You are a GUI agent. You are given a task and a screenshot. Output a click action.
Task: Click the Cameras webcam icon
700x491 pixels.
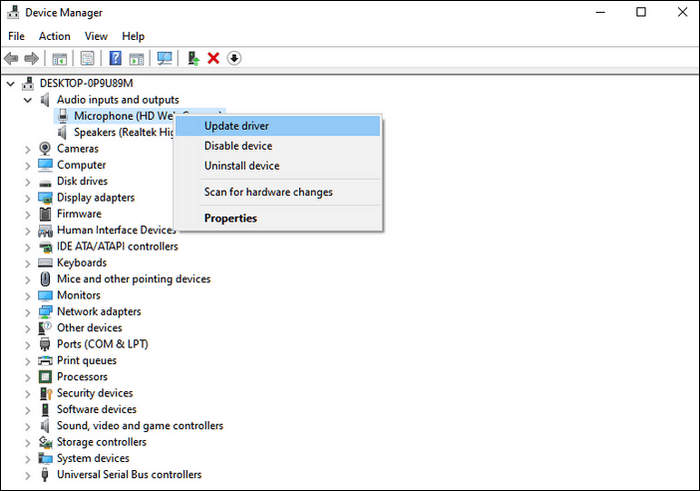tap(45, 148)
